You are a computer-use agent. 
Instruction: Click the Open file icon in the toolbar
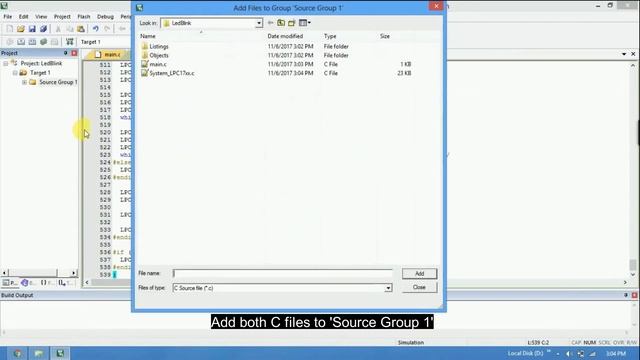pyautogui.click(x=20, y=29)
